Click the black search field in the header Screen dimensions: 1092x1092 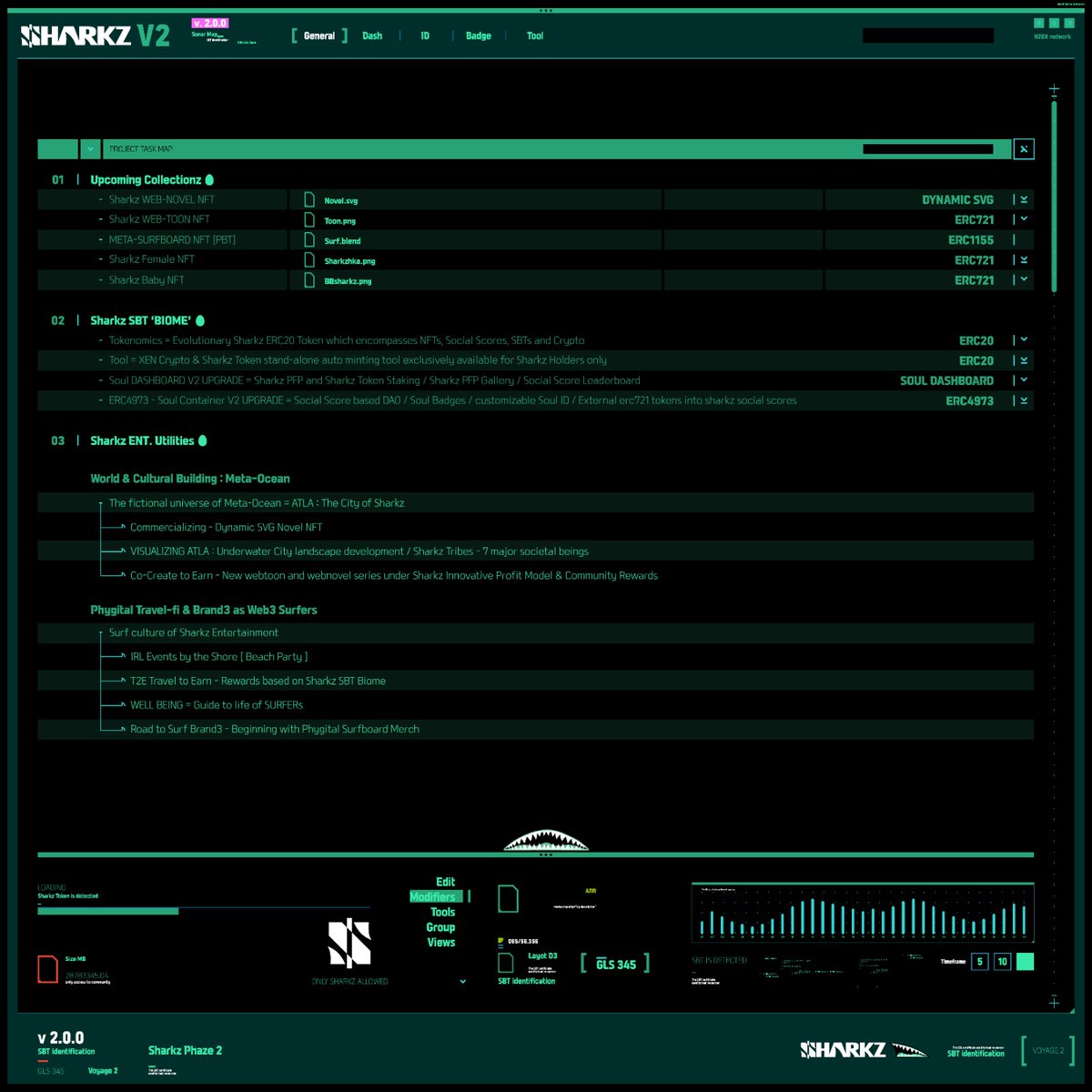point(928,35)
